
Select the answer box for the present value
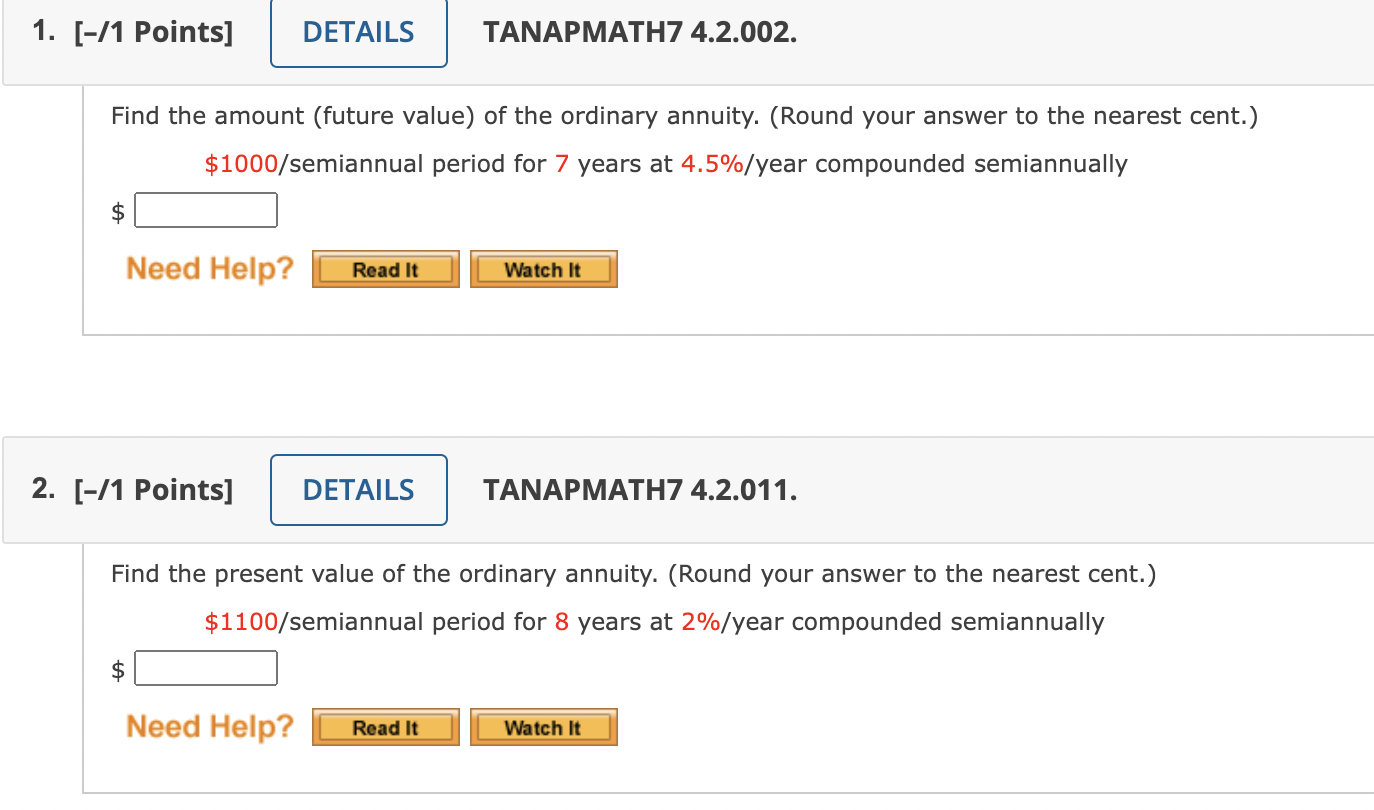205,668
